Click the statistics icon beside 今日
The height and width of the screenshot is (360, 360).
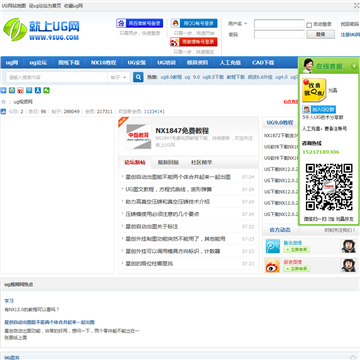3,111
